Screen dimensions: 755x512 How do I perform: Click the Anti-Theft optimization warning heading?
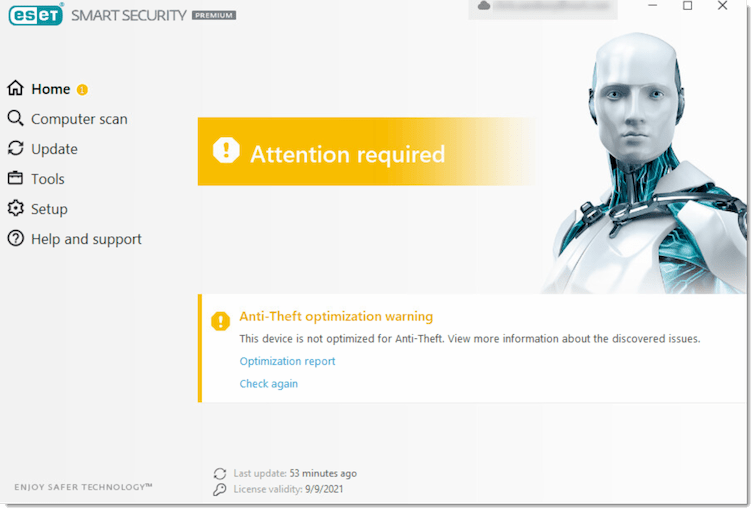click(336, 316)
